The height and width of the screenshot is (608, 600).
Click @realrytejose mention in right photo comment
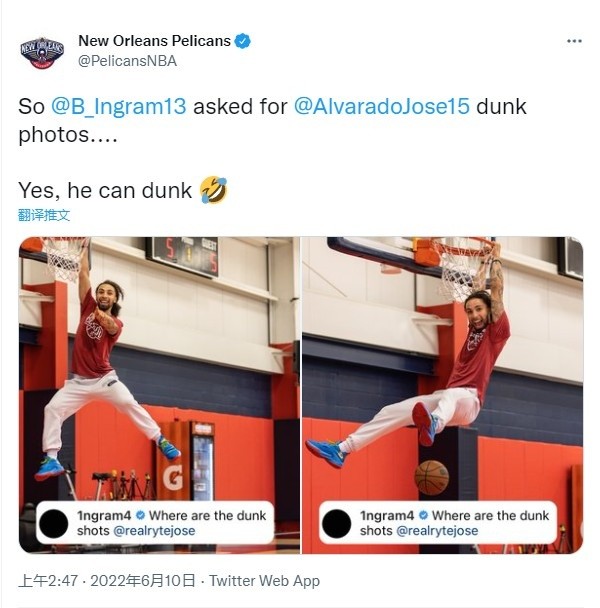pos(437,530)
